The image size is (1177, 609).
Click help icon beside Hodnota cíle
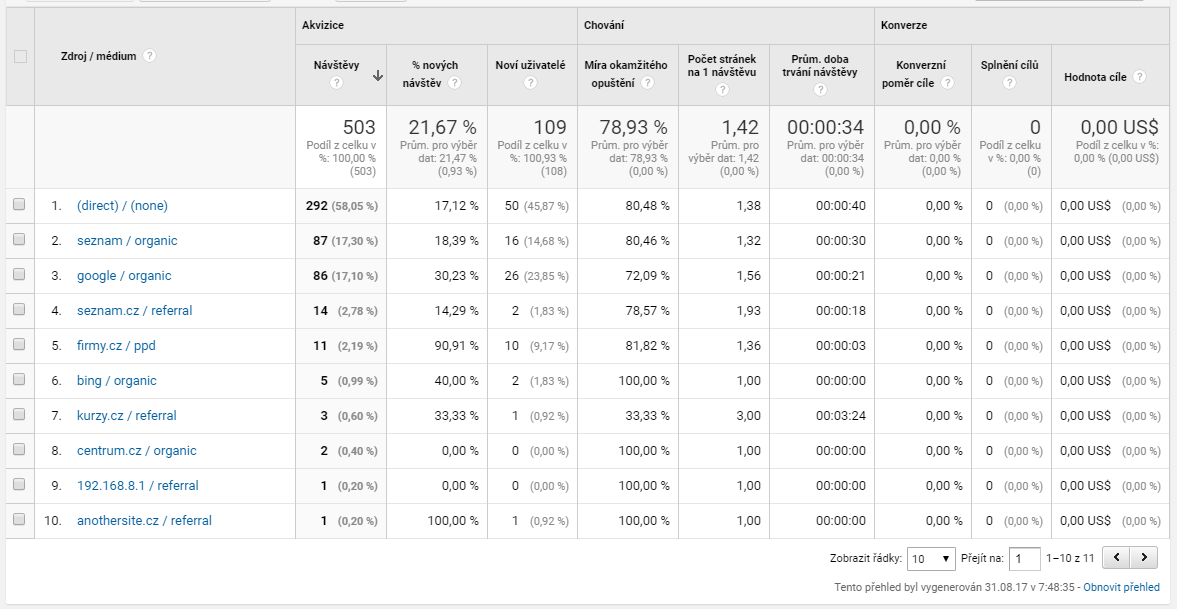coord(1139,76)
